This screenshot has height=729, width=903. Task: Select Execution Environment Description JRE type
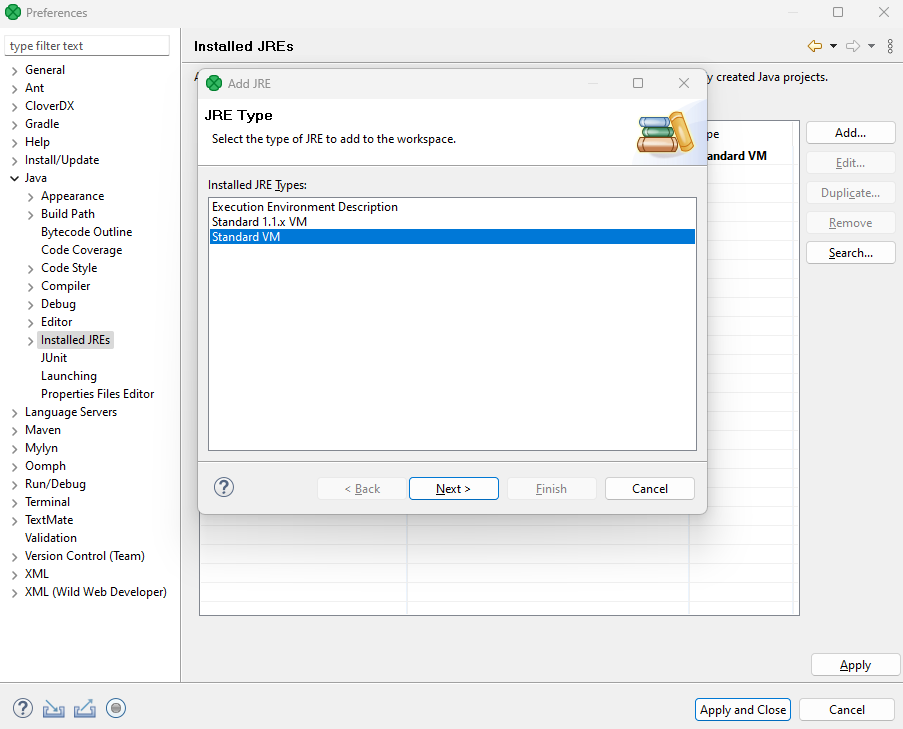pos(304,207)
